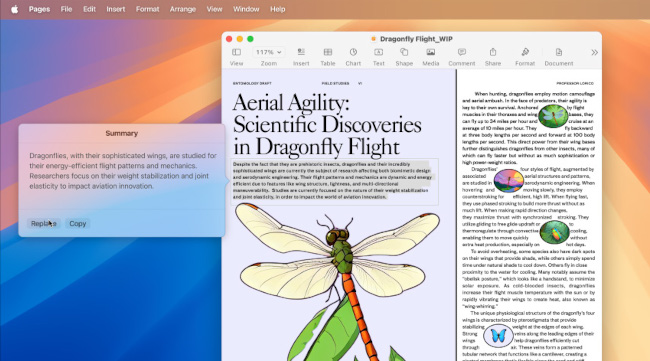Click the Dragonfly Flight_WIP window title
The height and width of the screenshot is (361, 650).
coord(416,39)
